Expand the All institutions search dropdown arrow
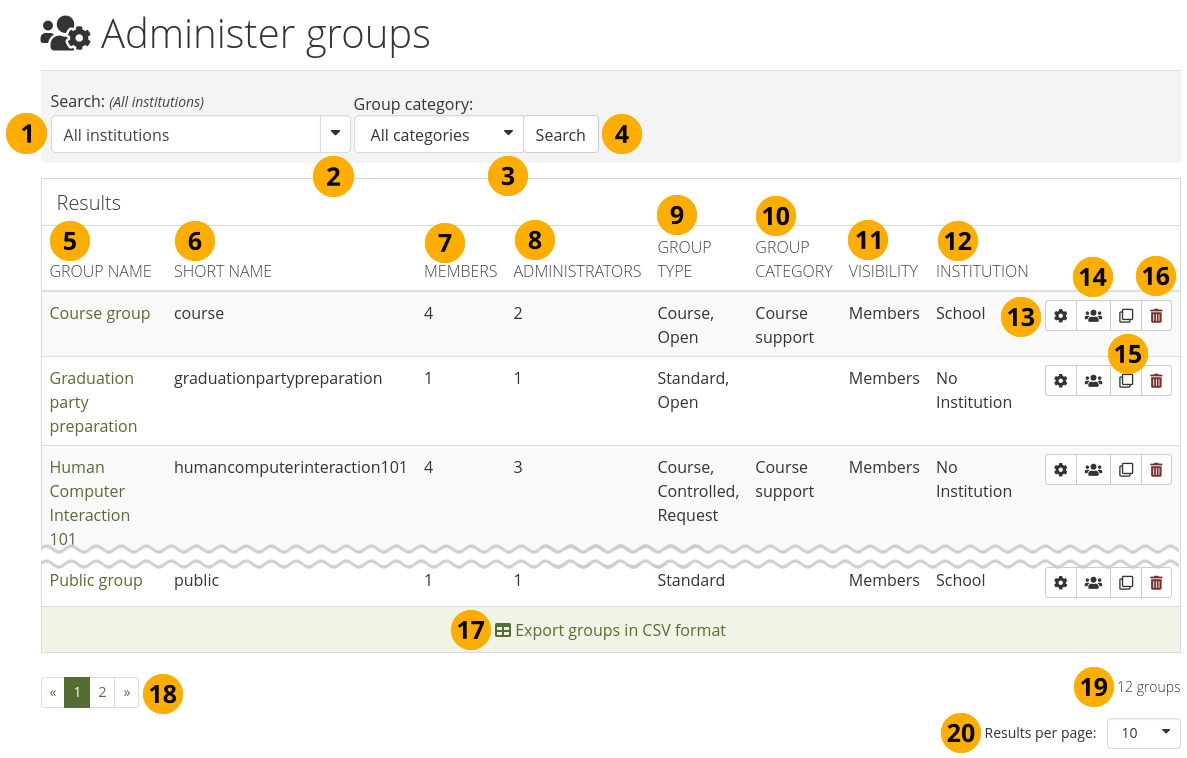This screenshot has width=1187, height=758. click(x=335, y=135)
